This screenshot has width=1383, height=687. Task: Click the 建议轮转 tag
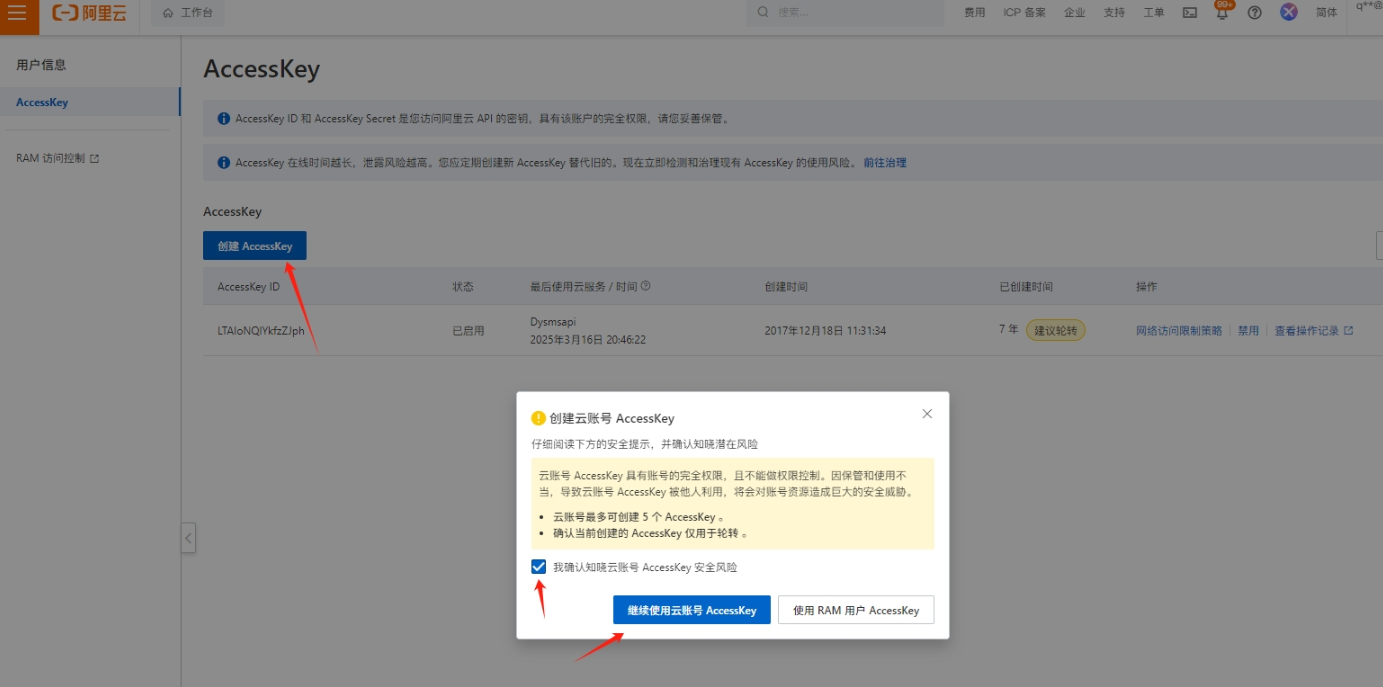pos(1056,330)
